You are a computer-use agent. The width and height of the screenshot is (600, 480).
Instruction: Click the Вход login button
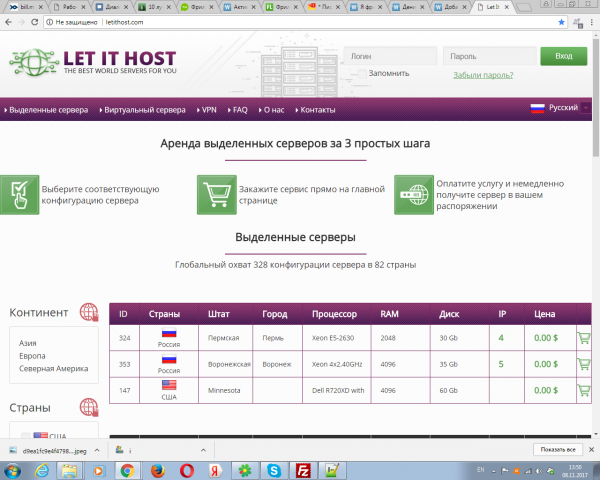564,56
